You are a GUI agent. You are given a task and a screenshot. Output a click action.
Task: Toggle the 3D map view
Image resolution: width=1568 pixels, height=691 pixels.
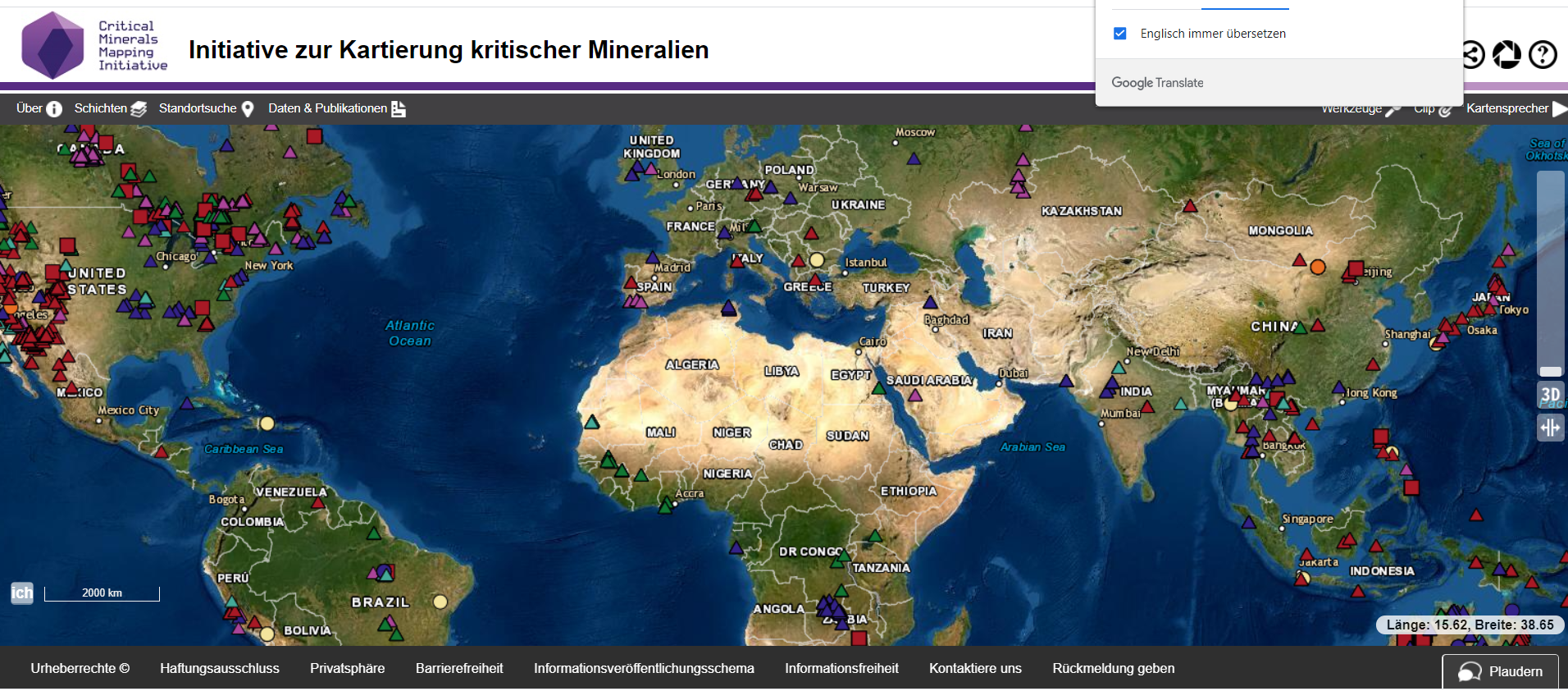(x=1549, y=395)
